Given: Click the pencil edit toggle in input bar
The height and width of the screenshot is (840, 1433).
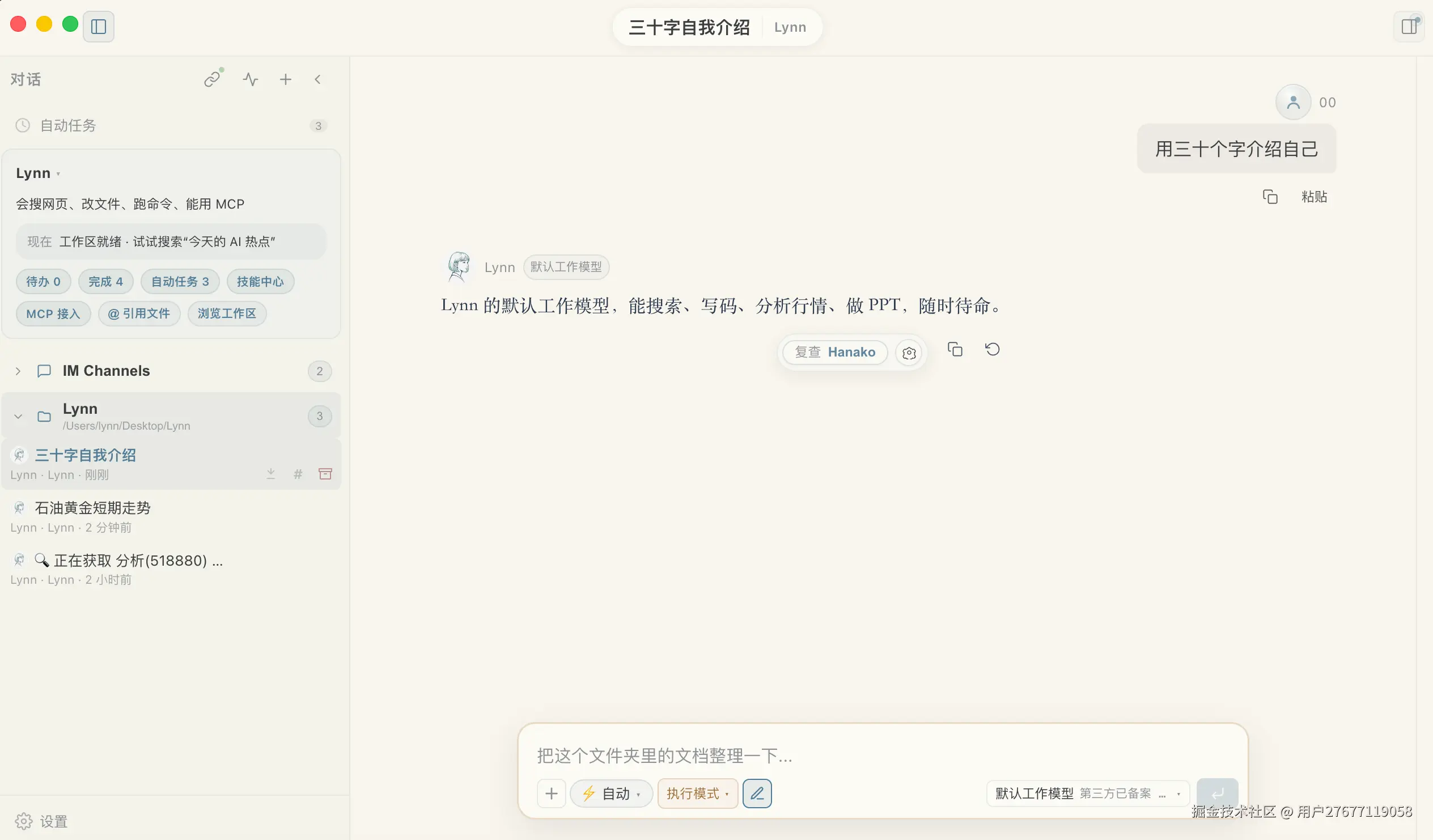Looking at the screenshot, I should (x=757, y=794).
